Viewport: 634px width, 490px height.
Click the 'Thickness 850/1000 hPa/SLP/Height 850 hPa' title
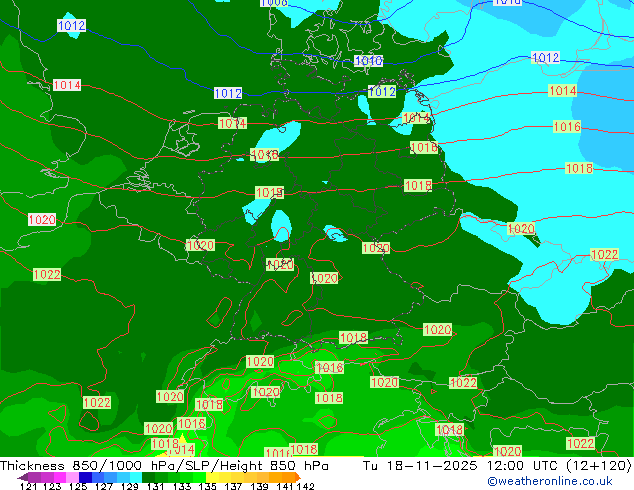pyautogui.click(x=164, y=466)
